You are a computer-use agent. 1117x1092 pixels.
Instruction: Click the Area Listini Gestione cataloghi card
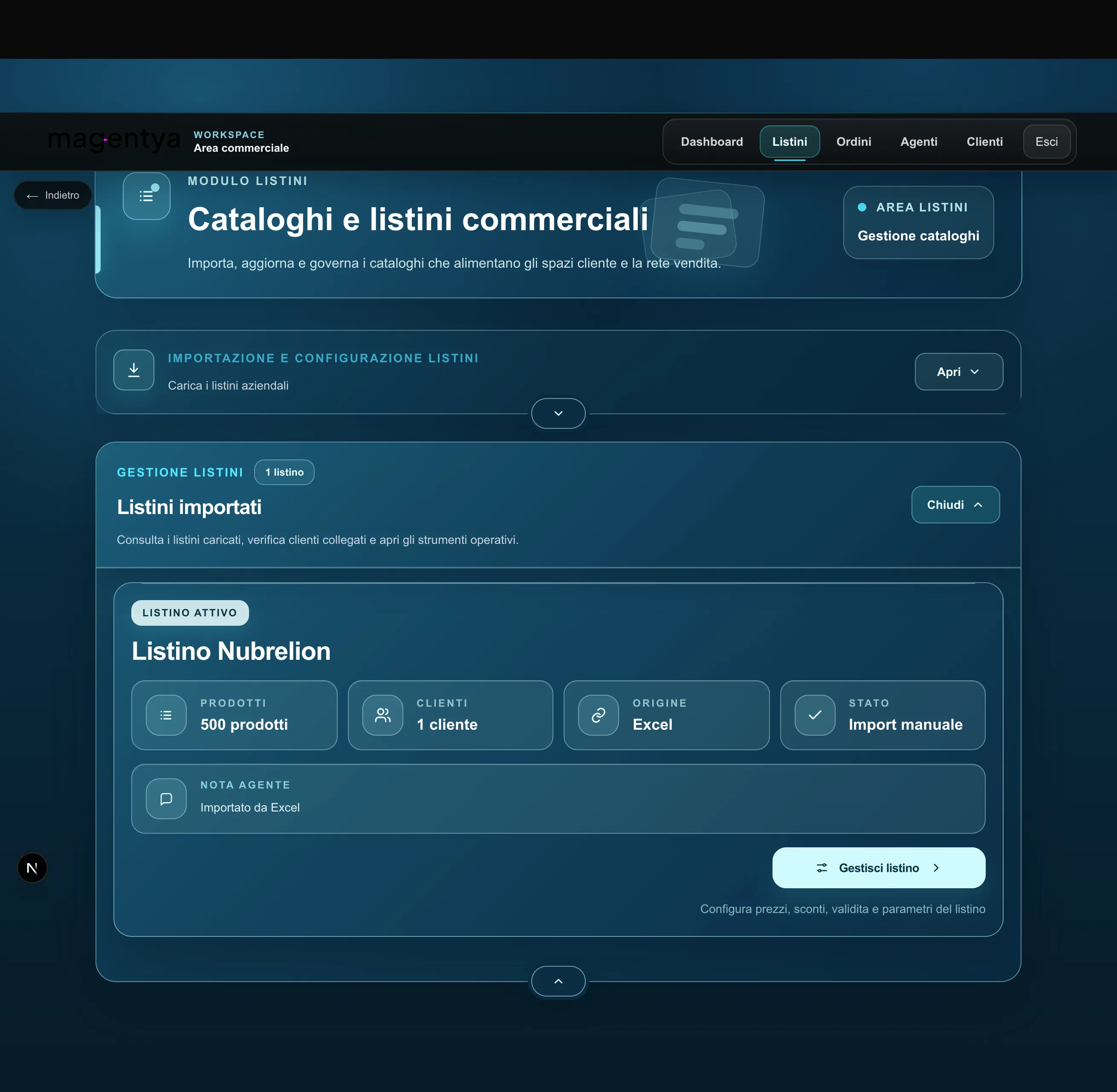tap(918, 222)
